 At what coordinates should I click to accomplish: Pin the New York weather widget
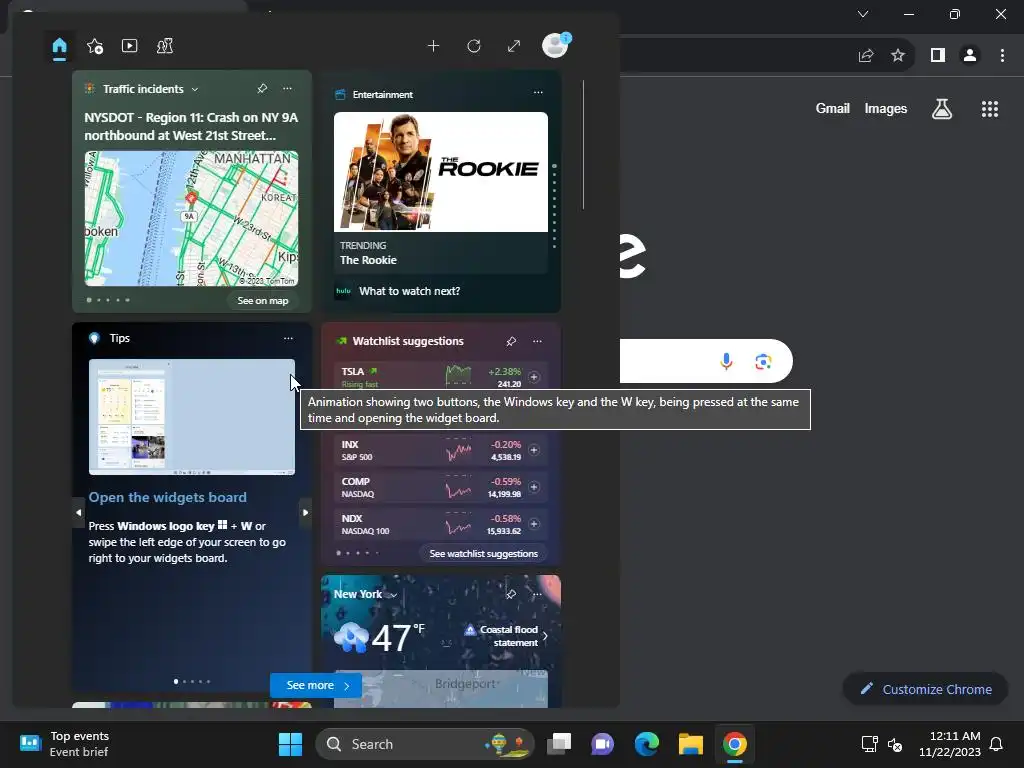[x=511, y=594]
